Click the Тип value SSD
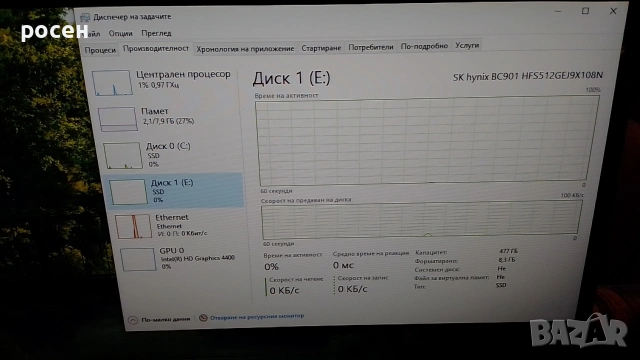 pyautogui.click(x=501, y=285)
